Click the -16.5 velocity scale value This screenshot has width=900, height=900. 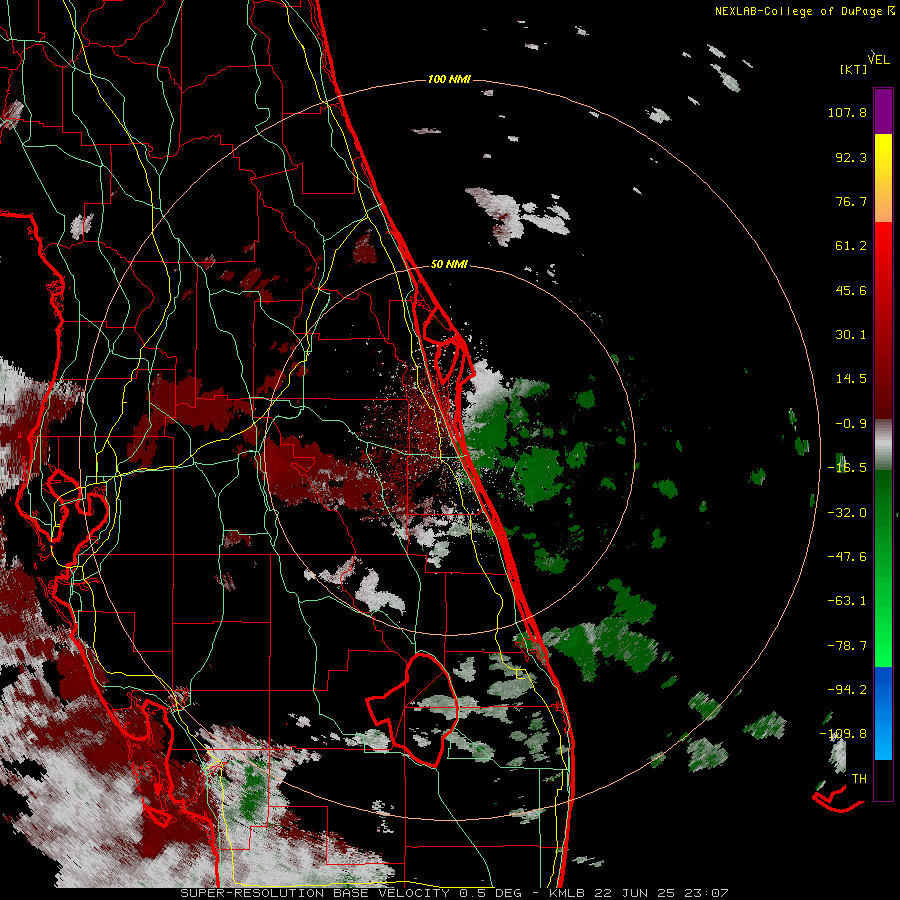point(847,468)
